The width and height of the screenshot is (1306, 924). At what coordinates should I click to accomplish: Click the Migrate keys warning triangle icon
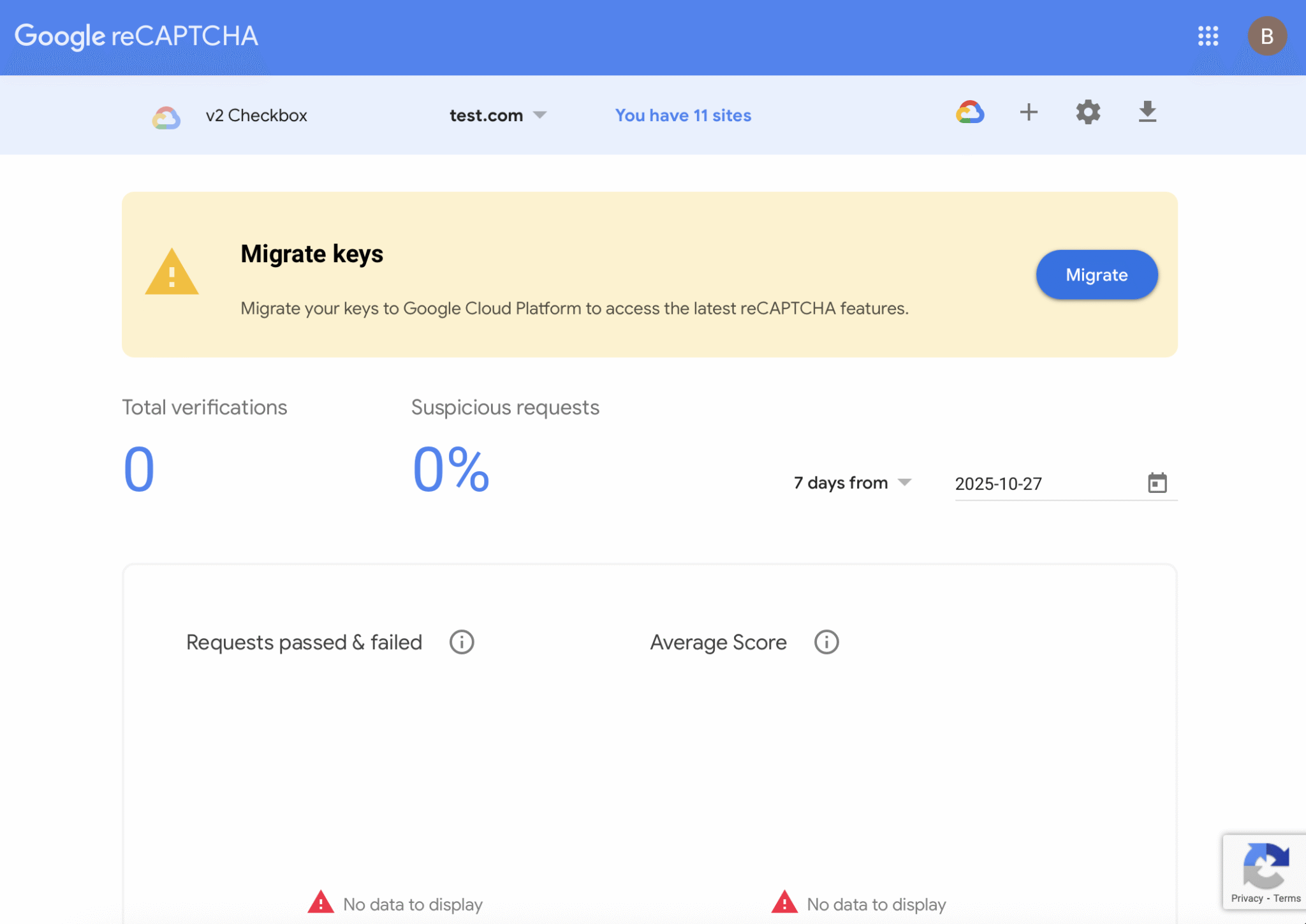click(x=171, y=275)
